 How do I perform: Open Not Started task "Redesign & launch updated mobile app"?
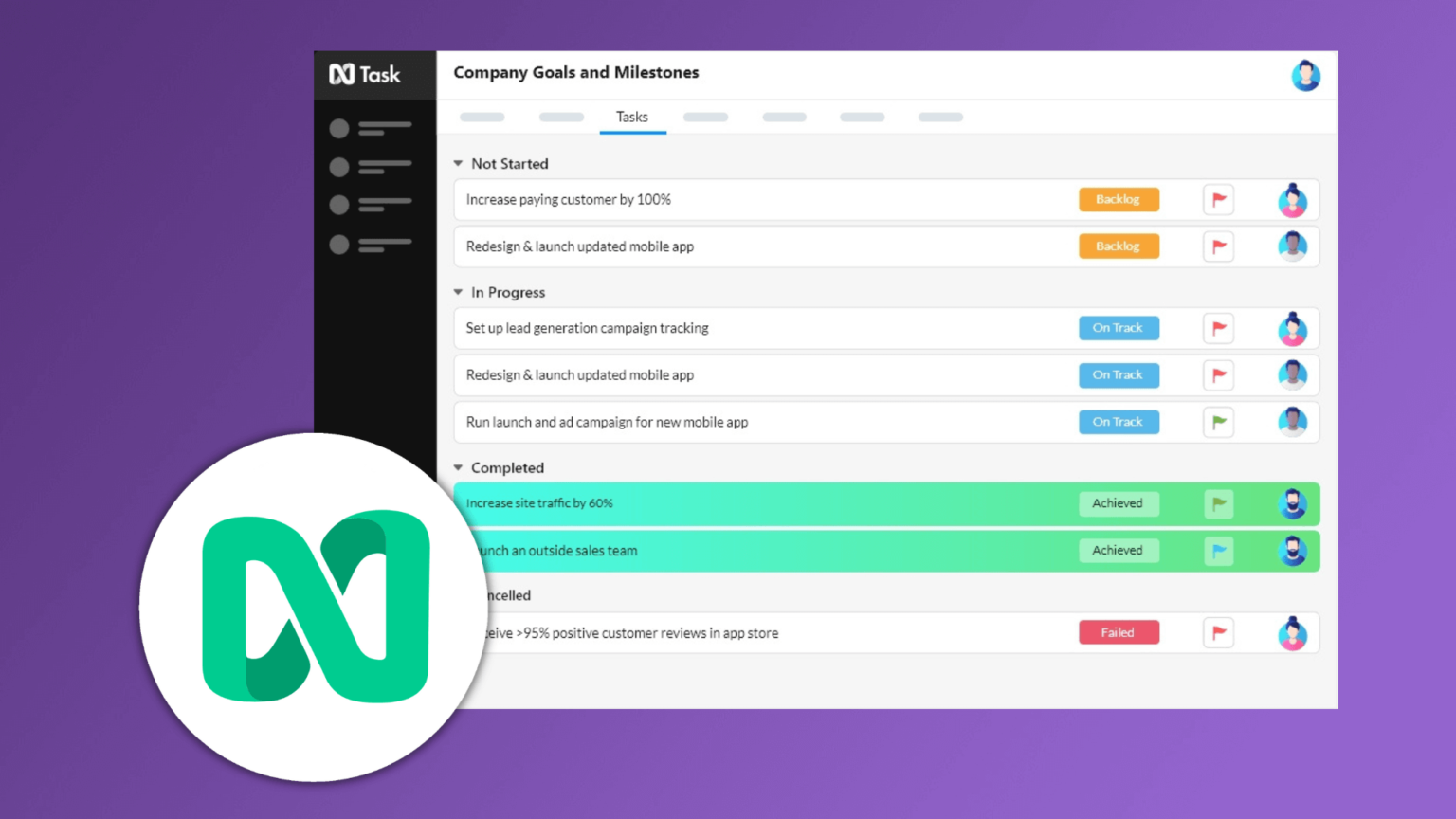coord(580,246)
